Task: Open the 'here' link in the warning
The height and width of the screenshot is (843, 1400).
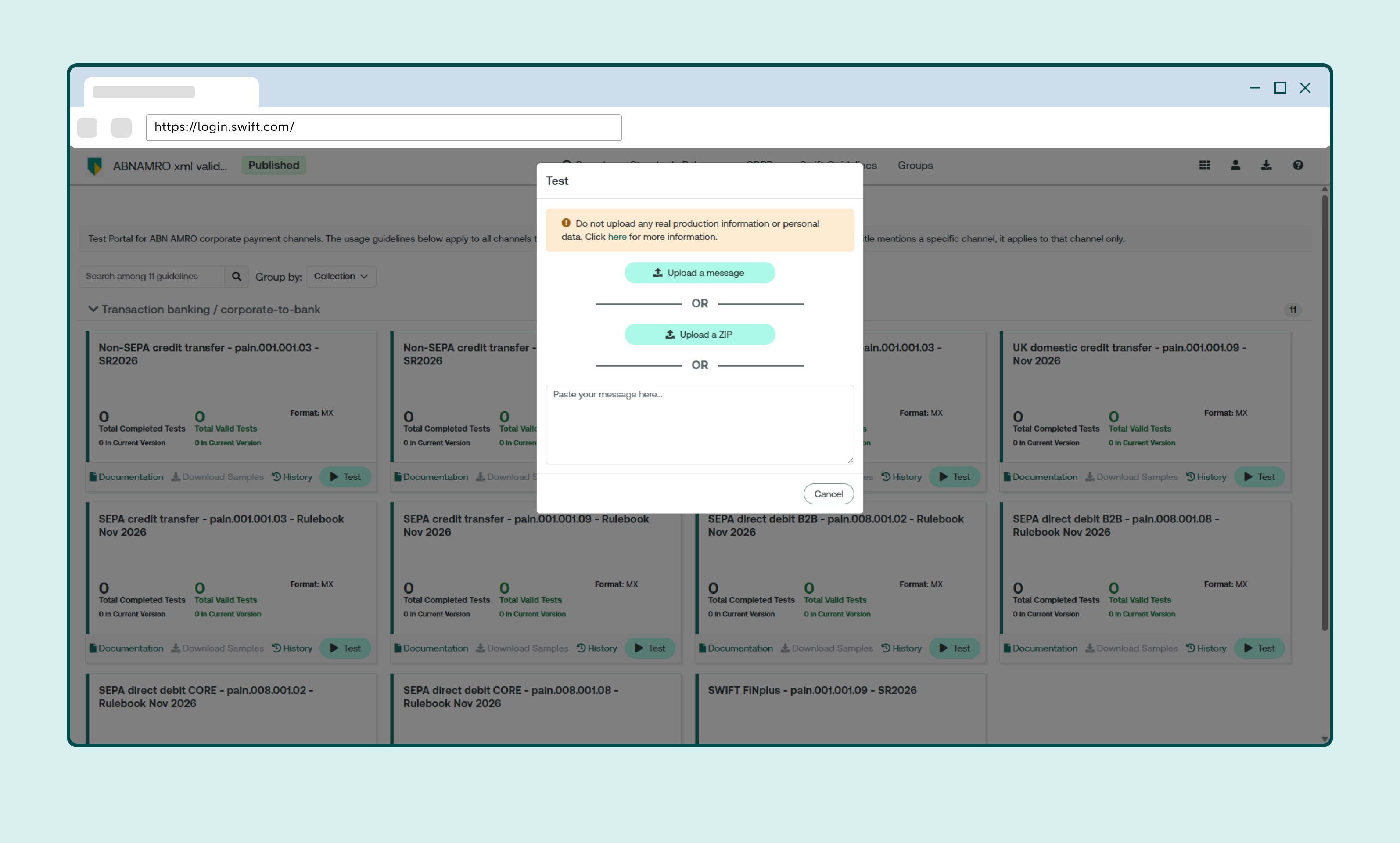Action: 617,237
